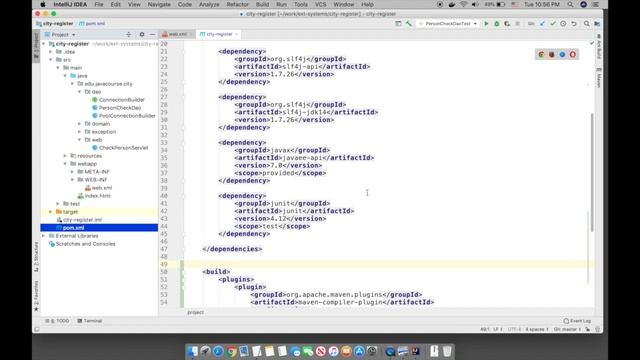
Task: Open the Refactor menu
Action: point(238,4)
